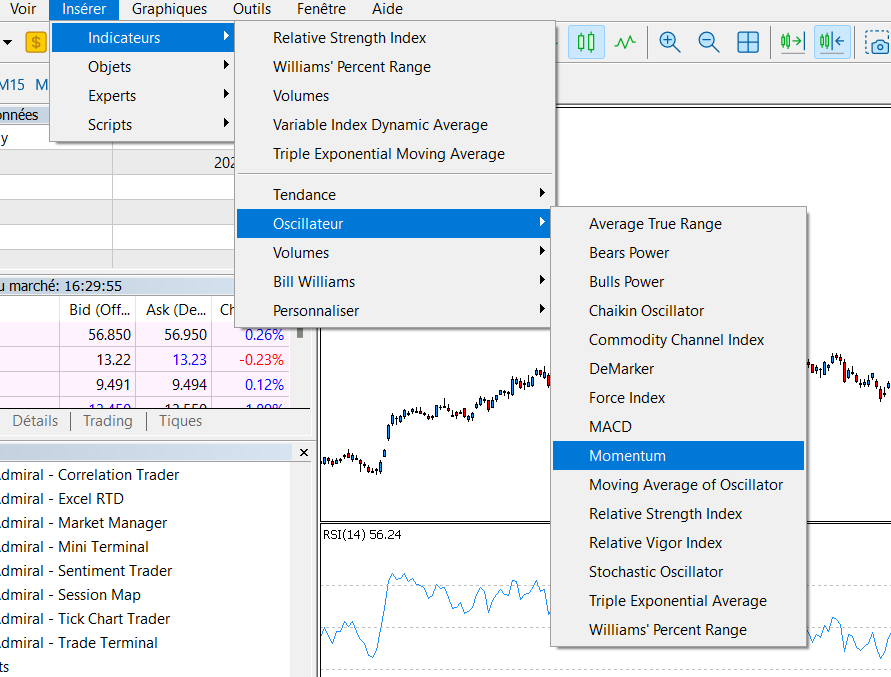Viewport: 891px width, 677px height.
Task: Open Admiral - Trade Terminal
Action: 79,642
